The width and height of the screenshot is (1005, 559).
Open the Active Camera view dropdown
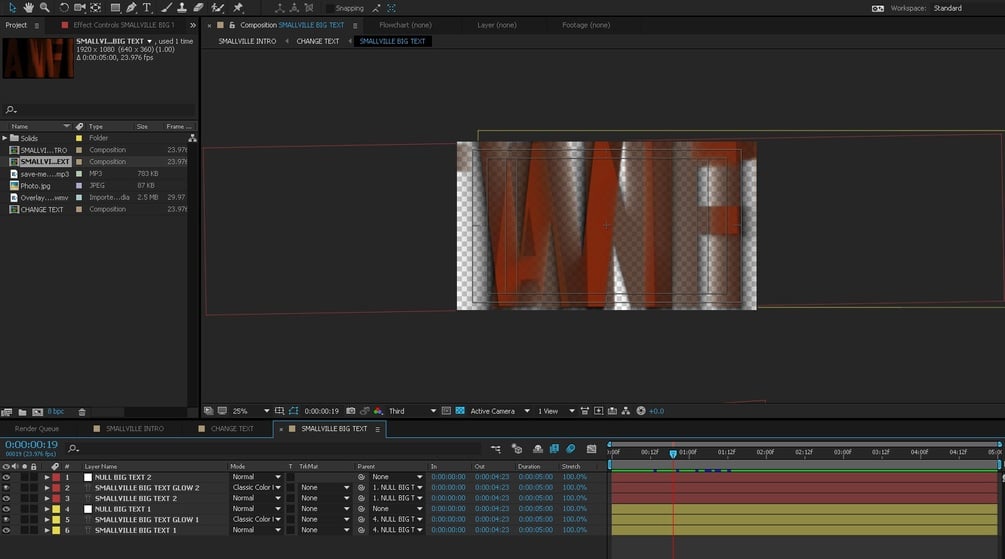click(500, 411)
